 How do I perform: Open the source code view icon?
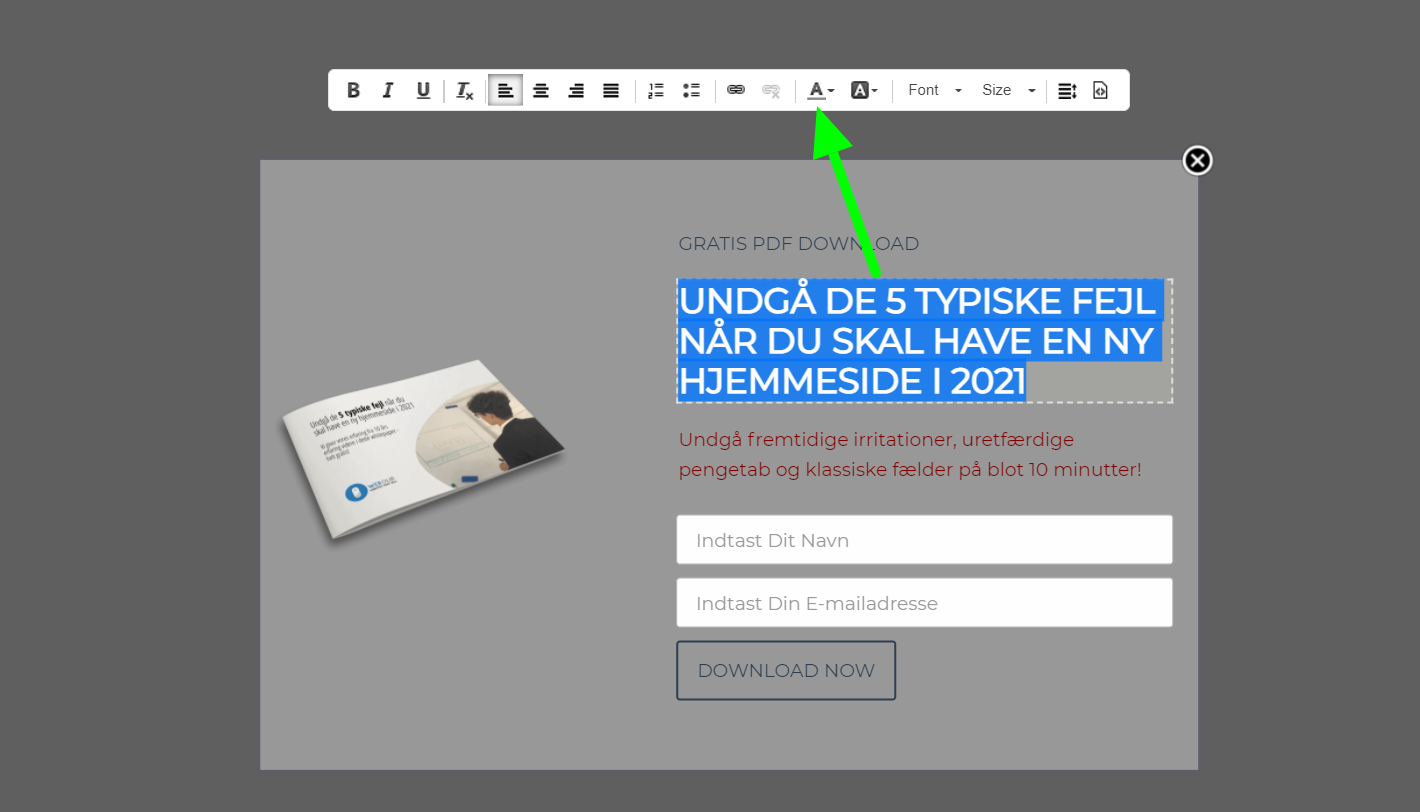coord(1100,90)
